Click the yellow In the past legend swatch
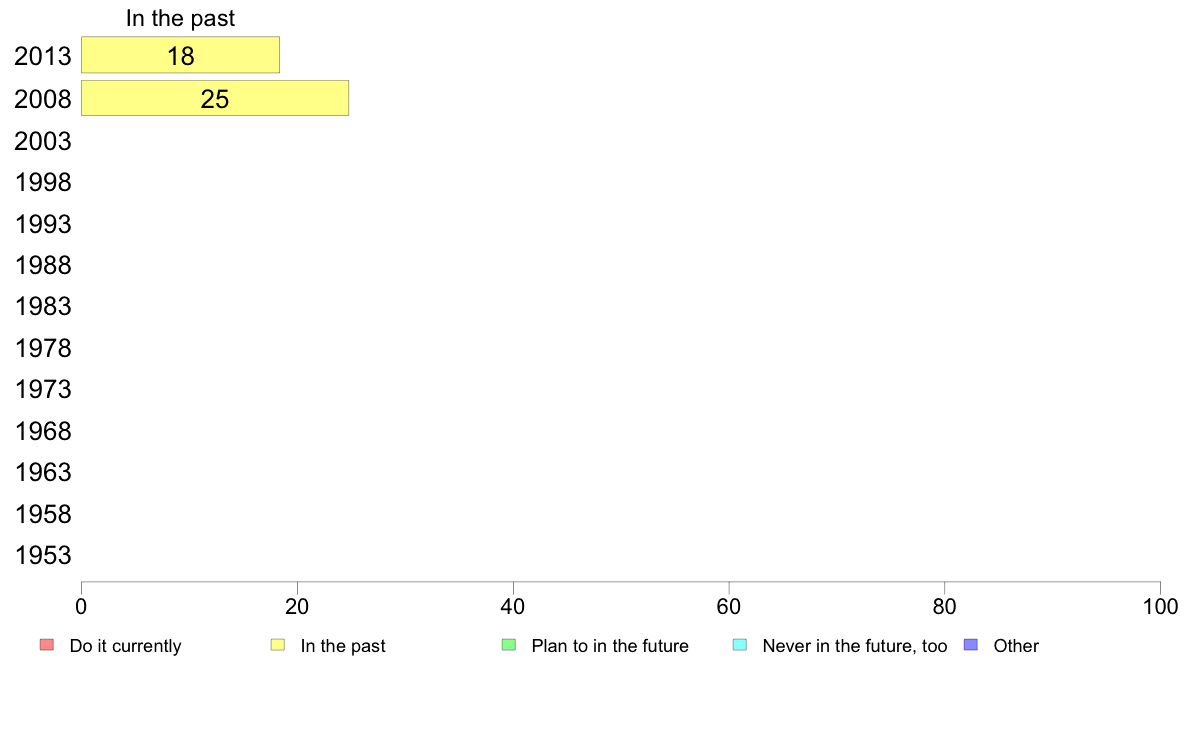Image resolution: width=1188 pixels, height=736 pixels. (x=278, y=645)
